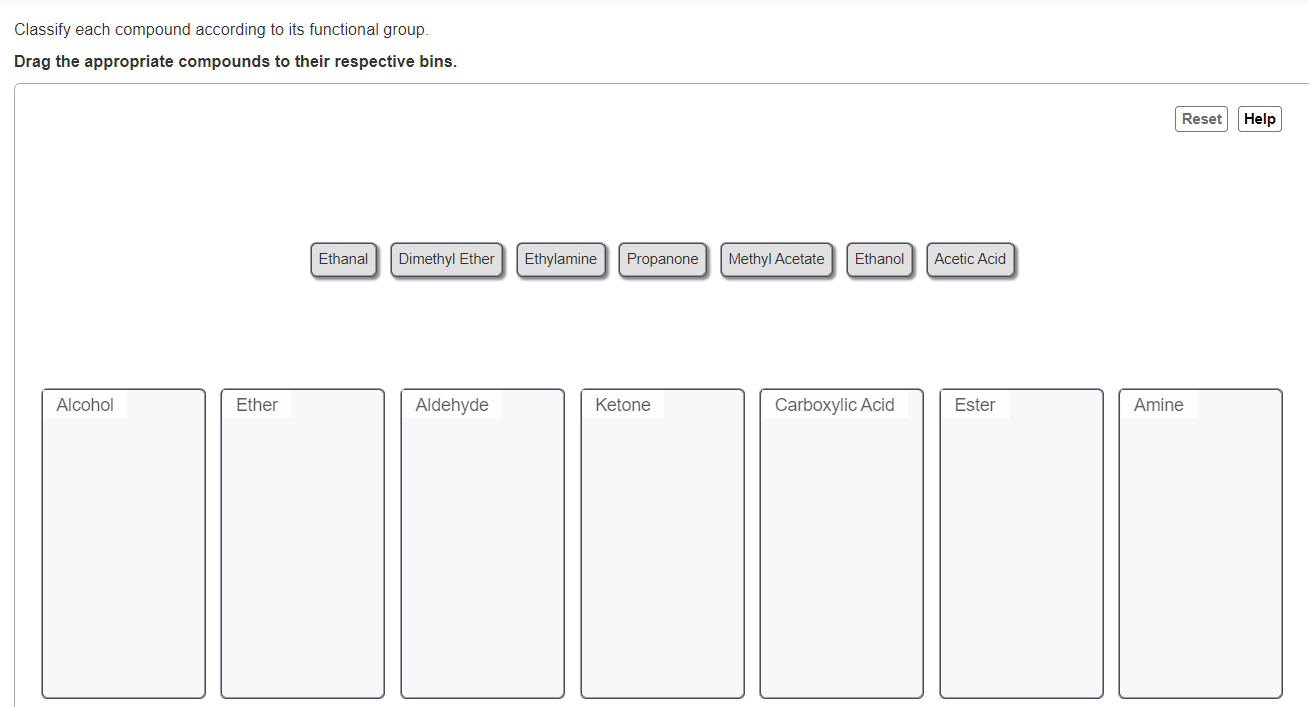Open the Help dialog

point(1259,118)
